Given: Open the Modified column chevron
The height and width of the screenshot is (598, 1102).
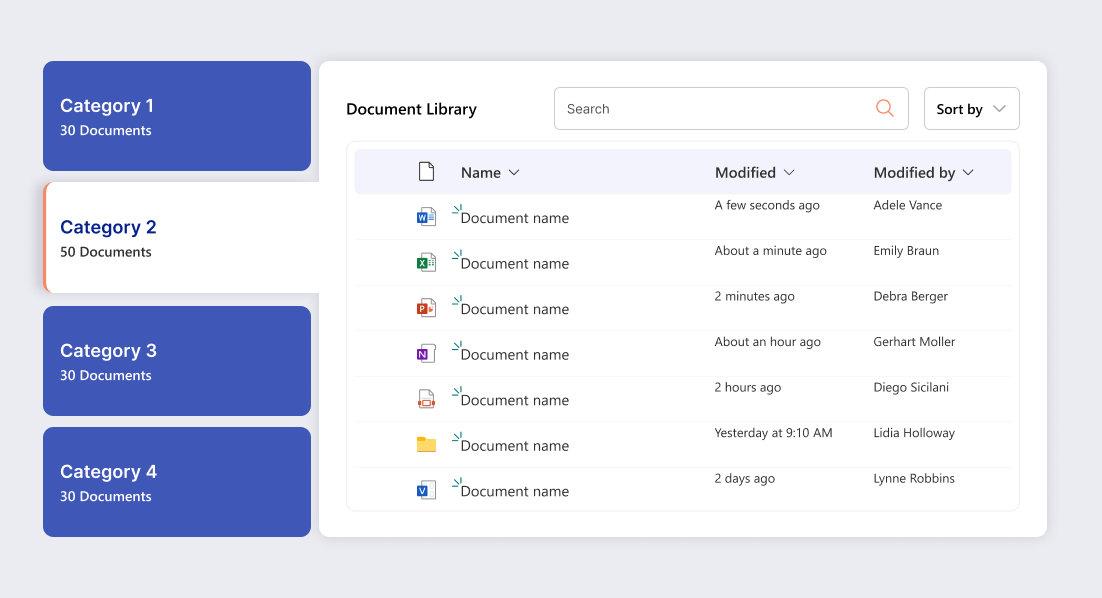Looking at the screenshot, I should pyautogui.click(x=790, y=172).
